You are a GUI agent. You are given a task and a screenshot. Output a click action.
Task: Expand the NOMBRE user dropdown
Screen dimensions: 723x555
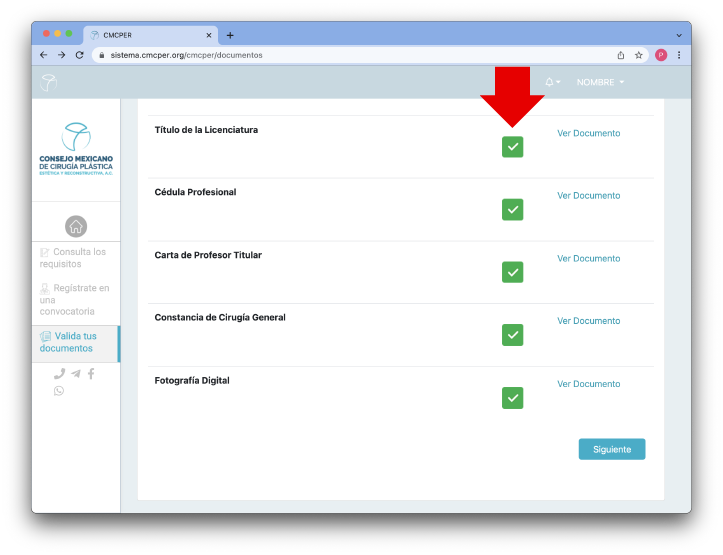pyautogui.click(x=600, y=82)
